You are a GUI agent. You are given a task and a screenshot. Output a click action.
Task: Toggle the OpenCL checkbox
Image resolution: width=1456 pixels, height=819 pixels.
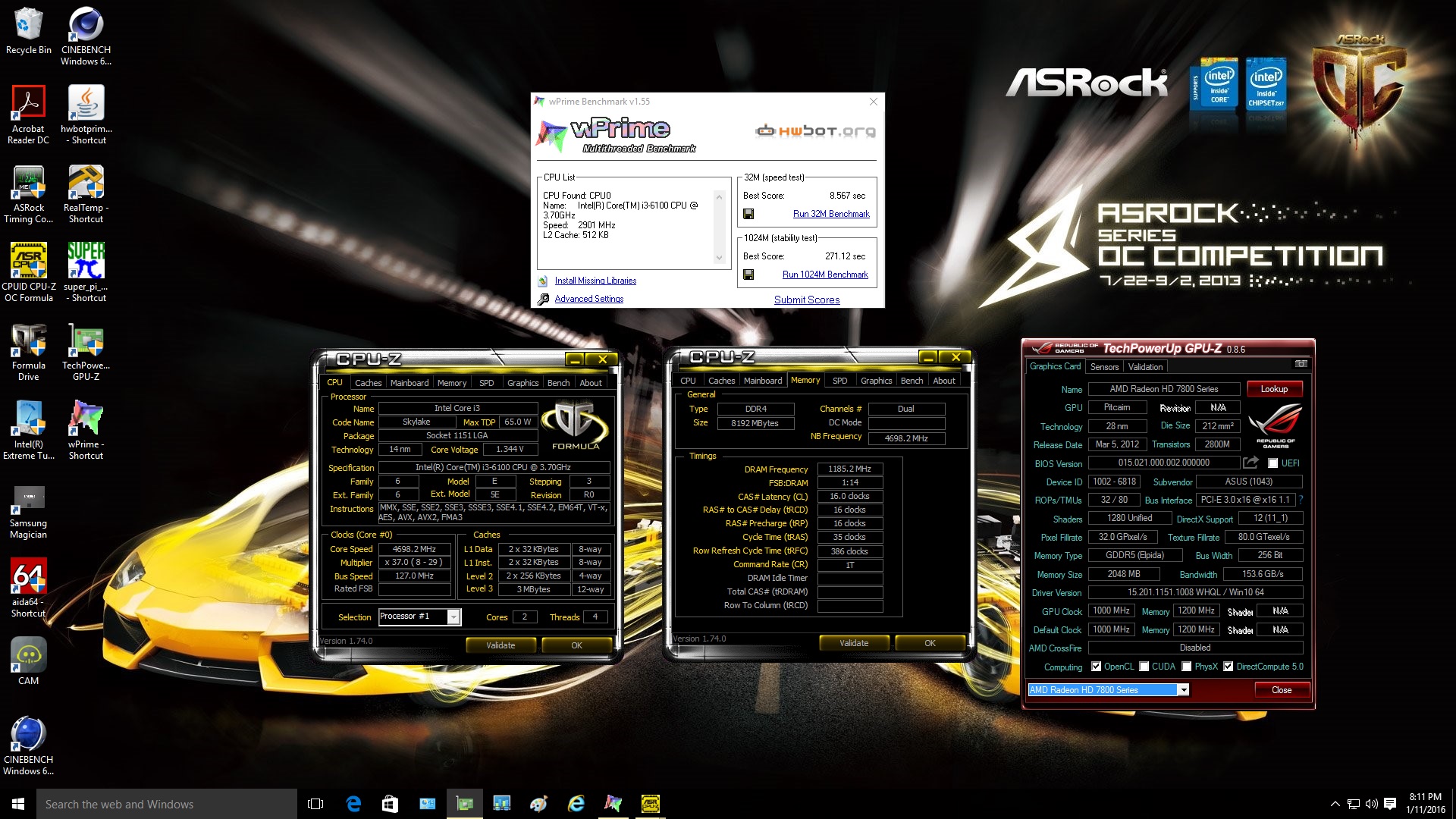[1096, 667]
